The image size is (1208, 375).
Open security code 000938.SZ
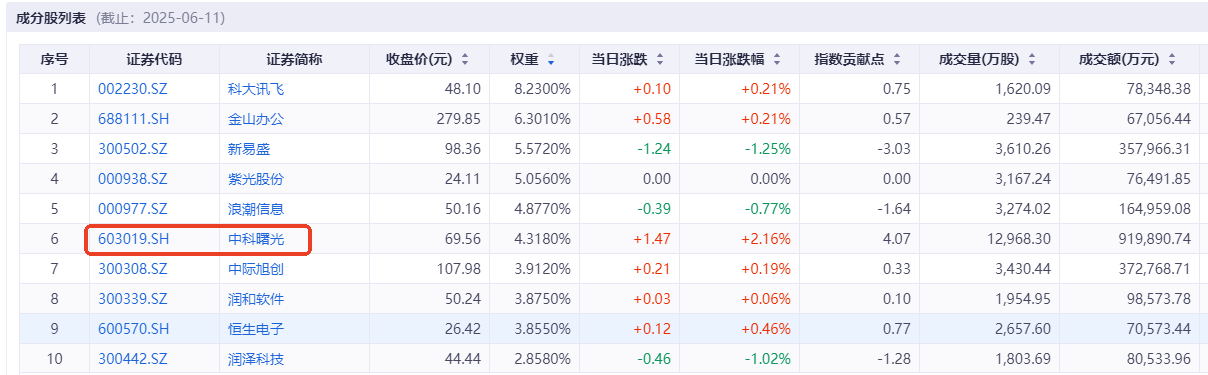point(132,179)
